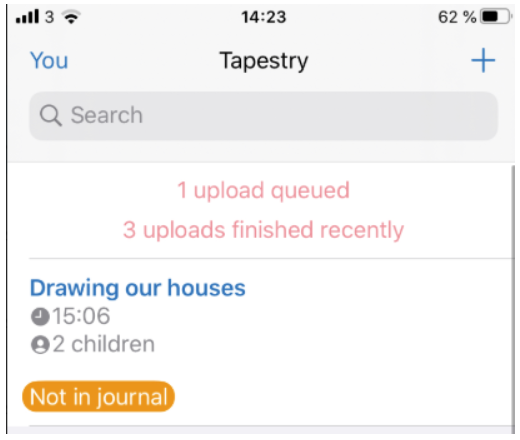Tap the 14:23 status bar clock
Image resolution: width=520 pixels, height=440 pixels.
tap(264, 17)
